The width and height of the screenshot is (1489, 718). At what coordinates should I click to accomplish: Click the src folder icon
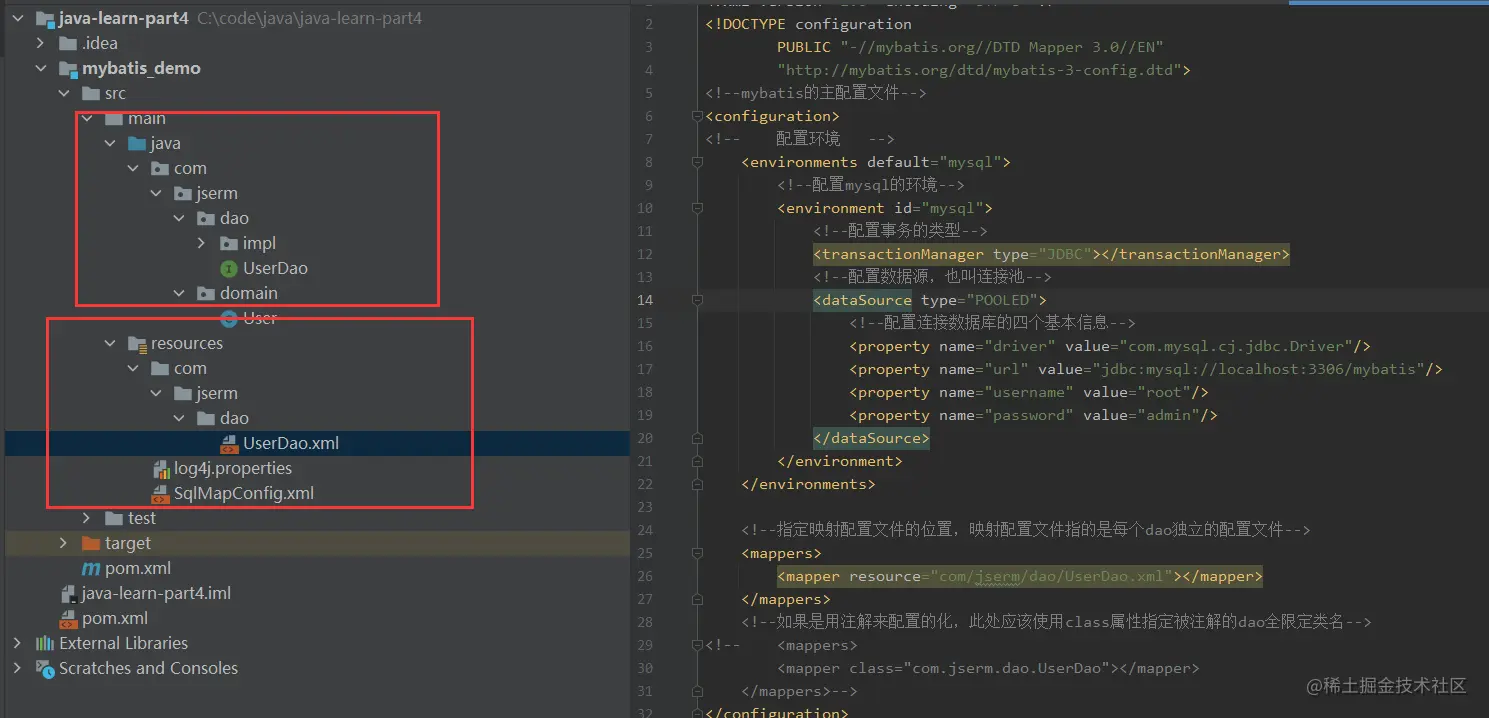coord(91,93)
